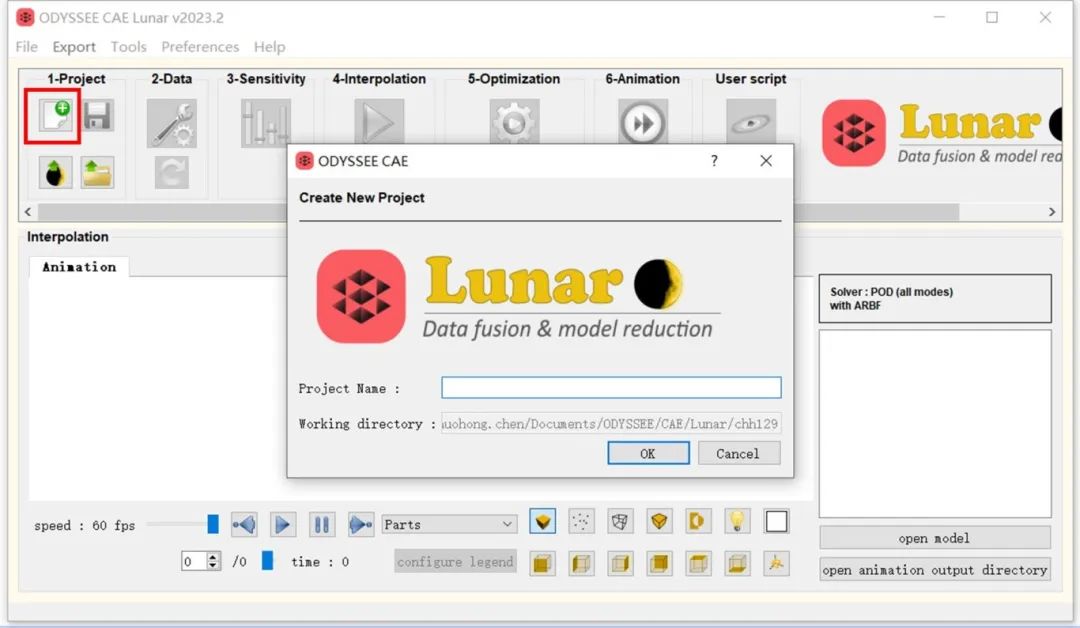
Task: Select the Animation tab
Action: pyautogui.click(x=79, y=267)
